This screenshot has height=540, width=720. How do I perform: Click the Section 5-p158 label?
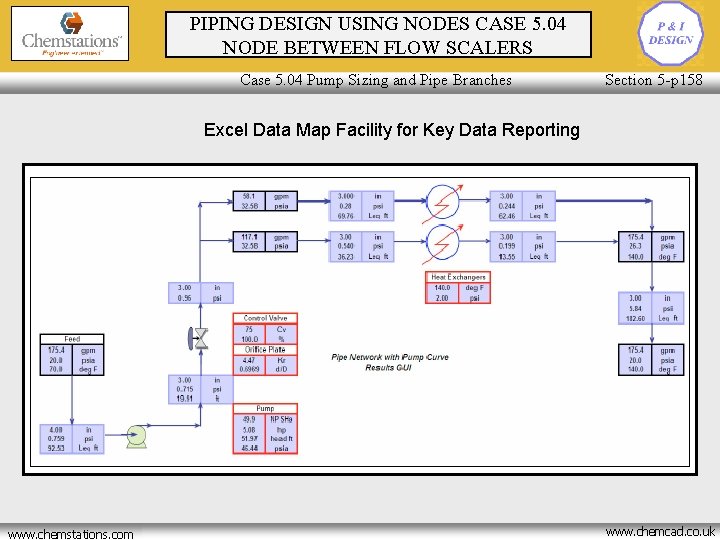point(653,80)
